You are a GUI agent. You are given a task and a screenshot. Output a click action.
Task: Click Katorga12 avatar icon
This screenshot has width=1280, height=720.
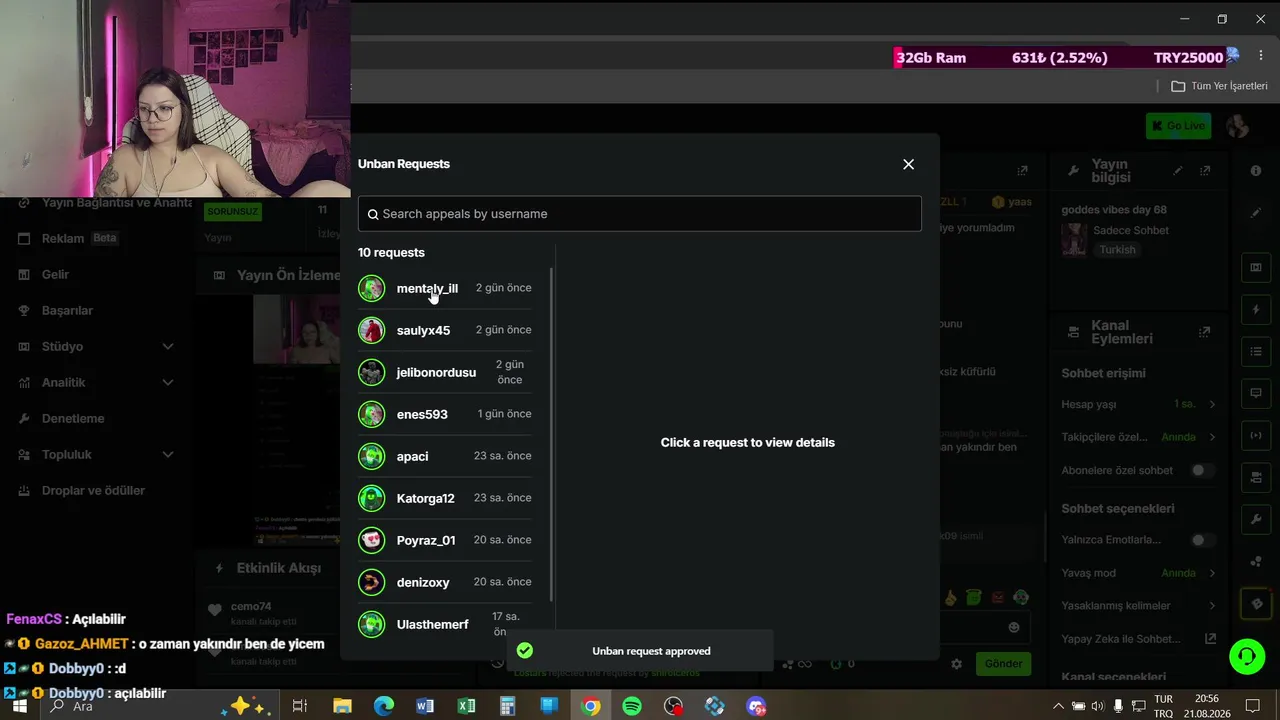[x=372, y=498]
